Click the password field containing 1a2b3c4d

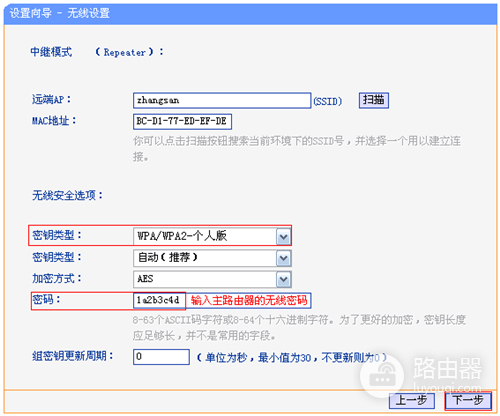tap(159, 300)
